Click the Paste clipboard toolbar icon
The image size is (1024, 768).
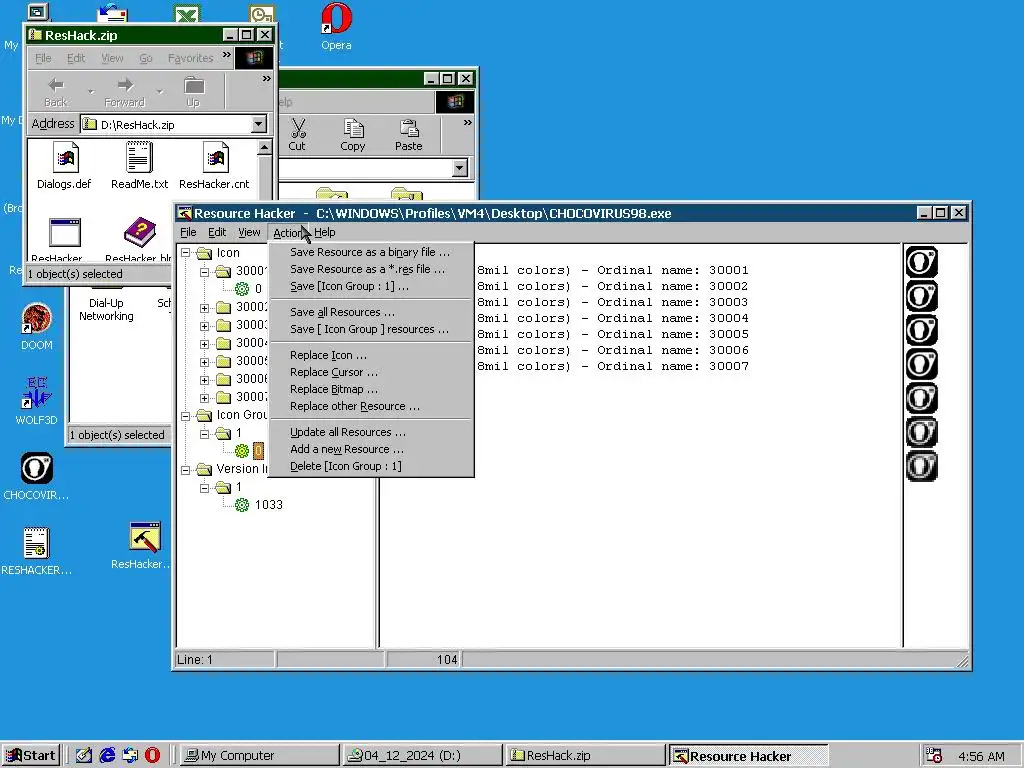point(409,135)
